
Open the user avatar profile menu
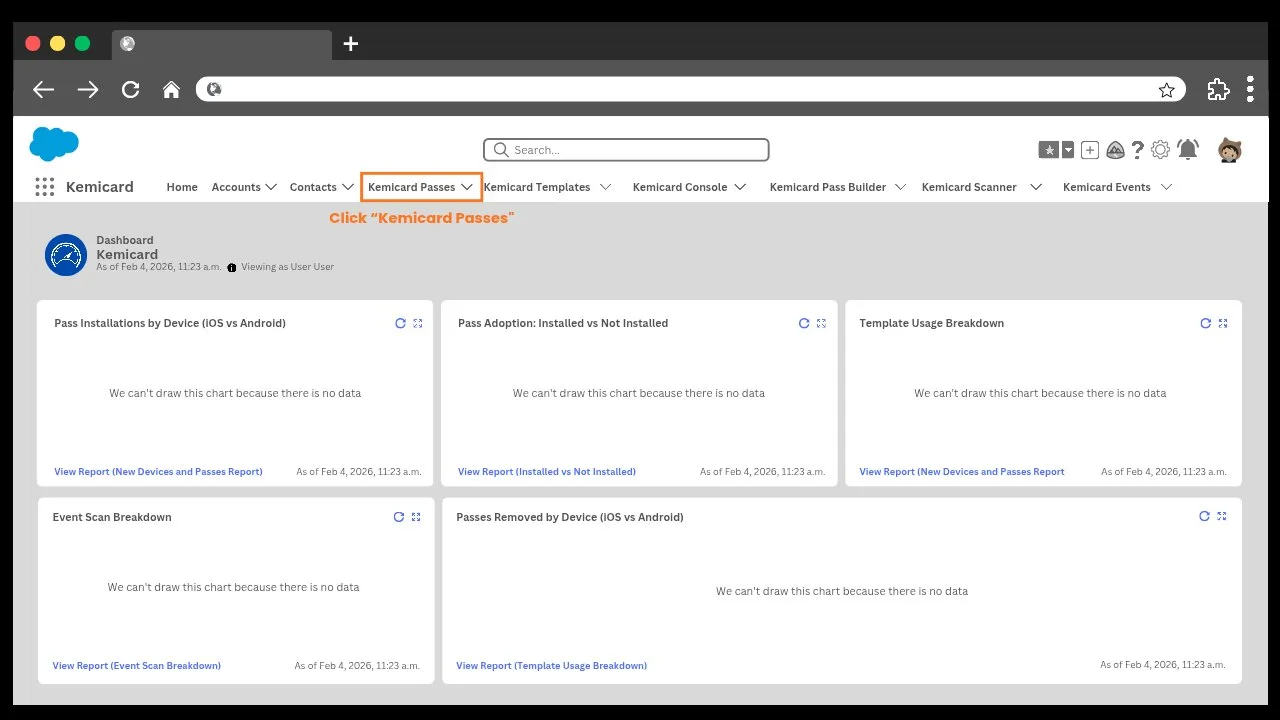(x=1229, y=150)
